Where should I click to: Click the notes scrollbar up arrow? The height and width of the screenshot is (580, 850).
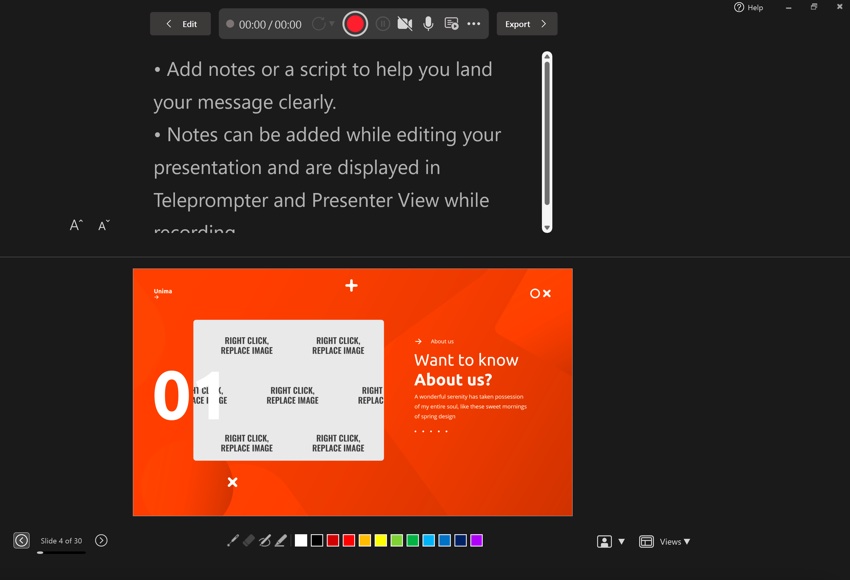coord(547,56)
